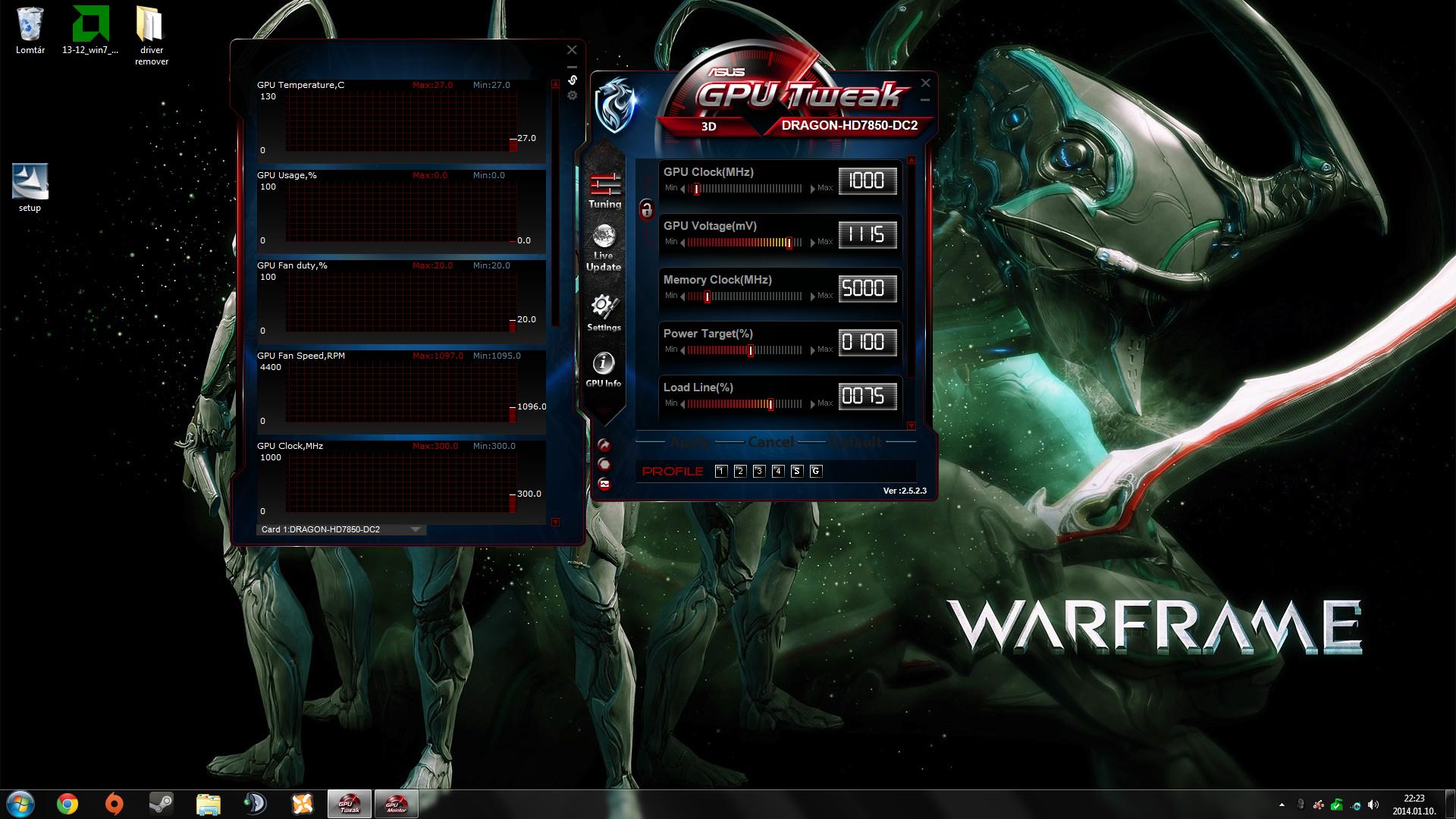Load profile 1
The width and height of the screenshot is (1456, 819).
point(721,471)
